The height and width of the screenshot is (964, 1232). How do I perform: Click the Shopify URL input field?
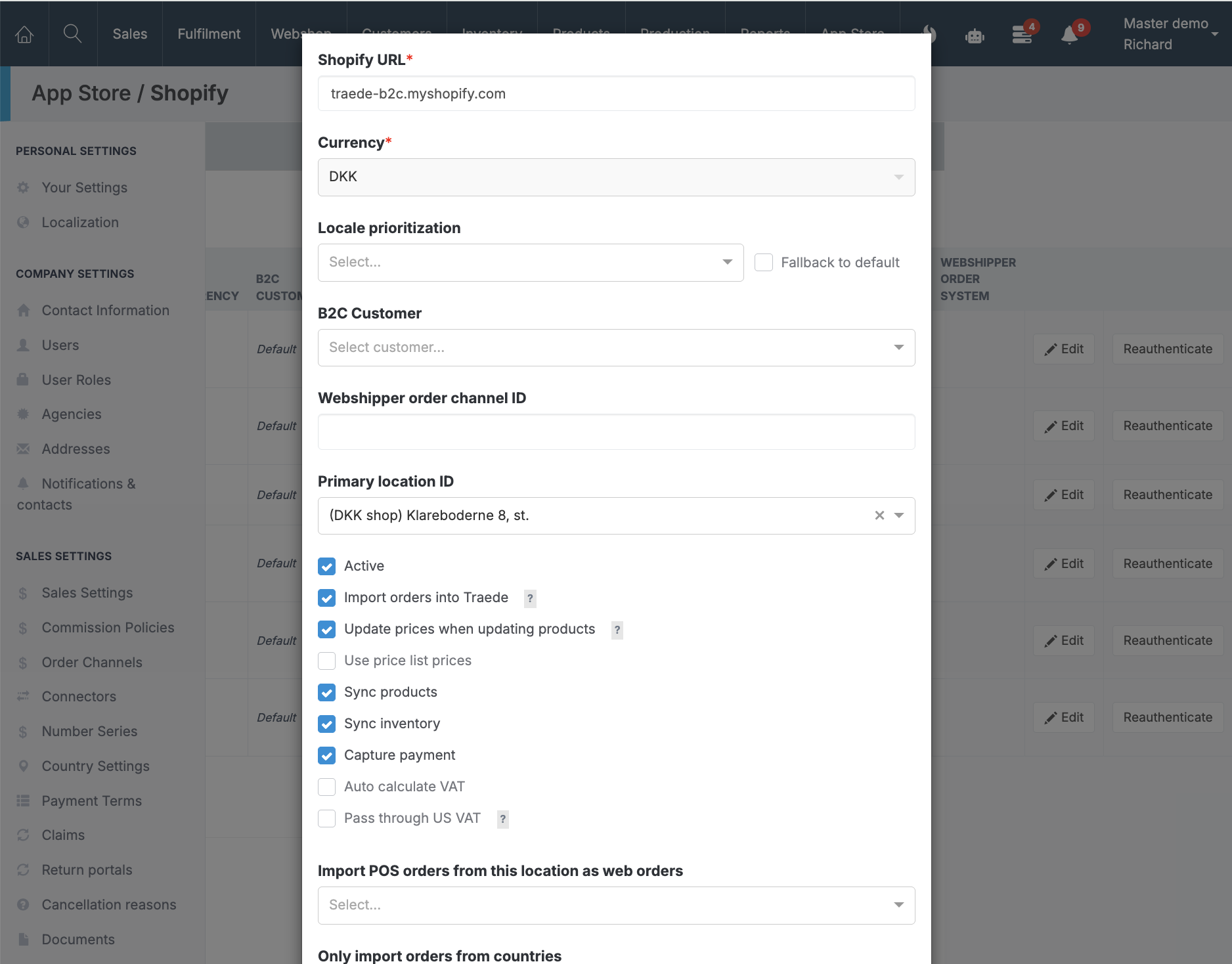point(616,94)
